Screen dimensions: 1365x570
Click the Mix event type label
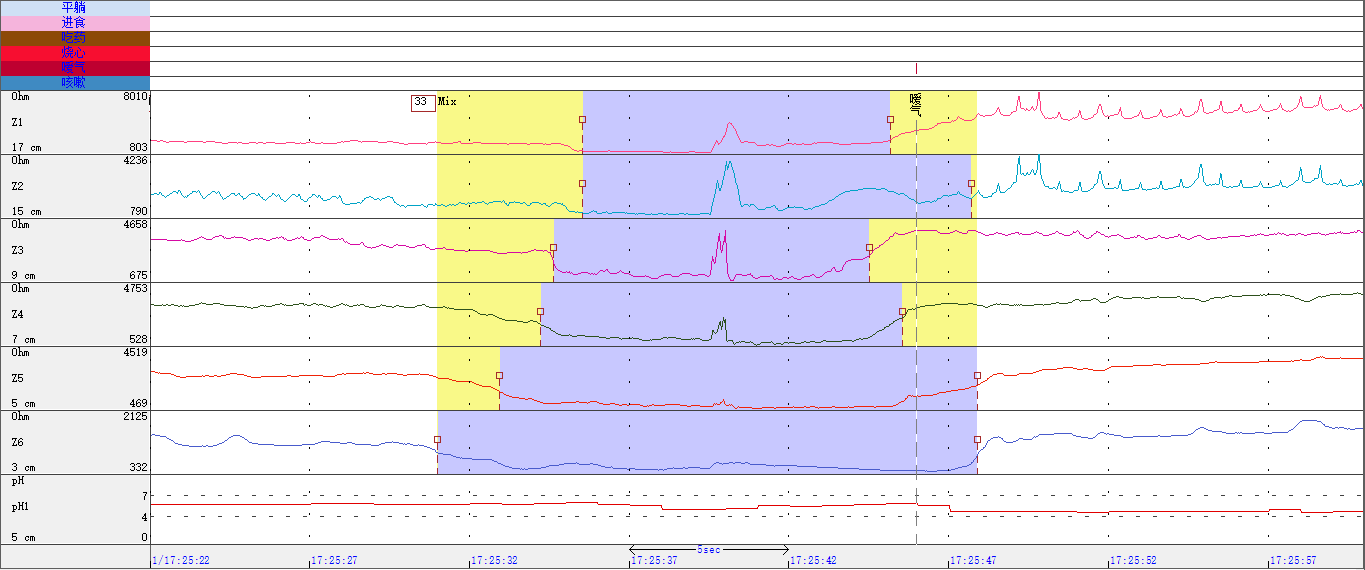click(447, 102)
